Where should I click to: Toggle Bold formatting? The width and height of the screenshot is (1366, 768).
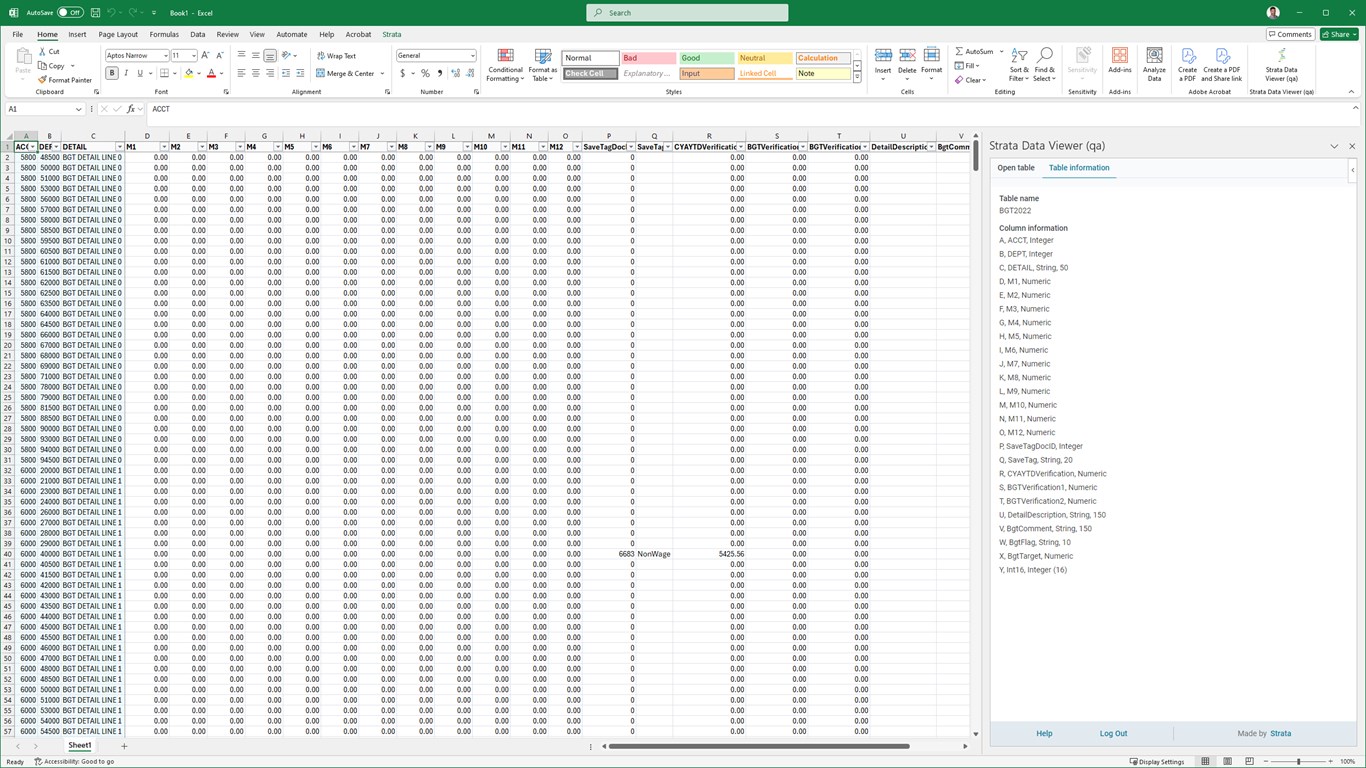[112, 73]
